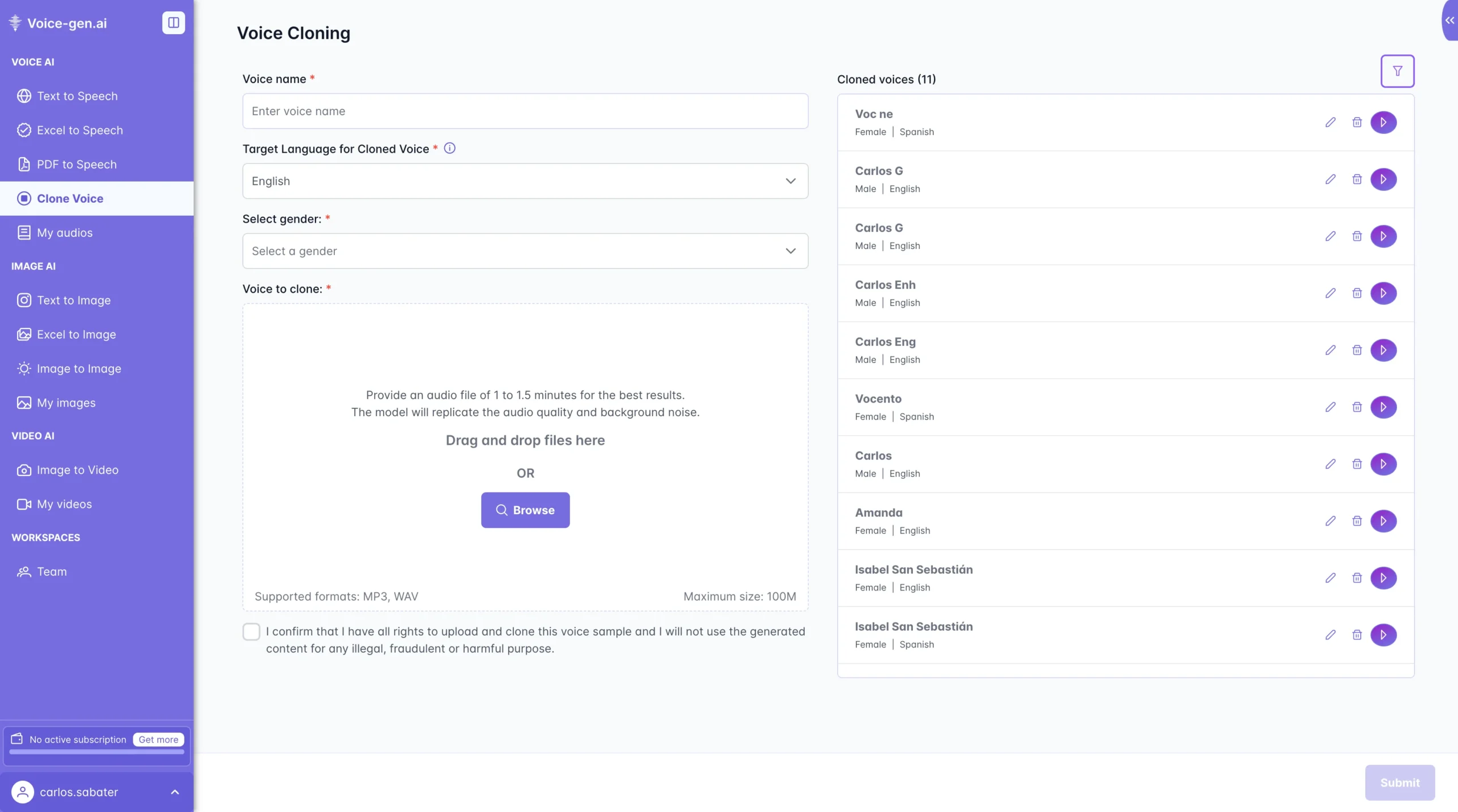The image size is (1458, 812).
Task: Delete the Vocento cloned voice
Action: 1357,407
